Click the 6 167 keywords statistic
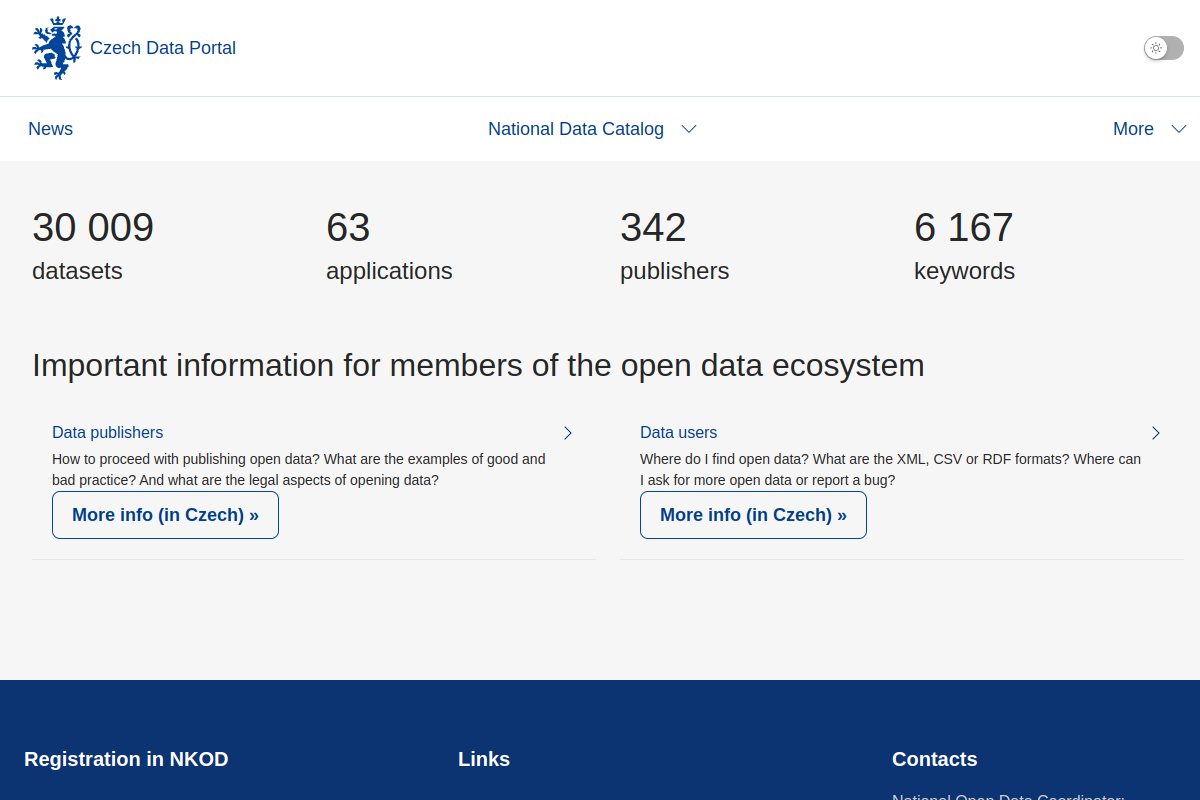 click(964, 246)
